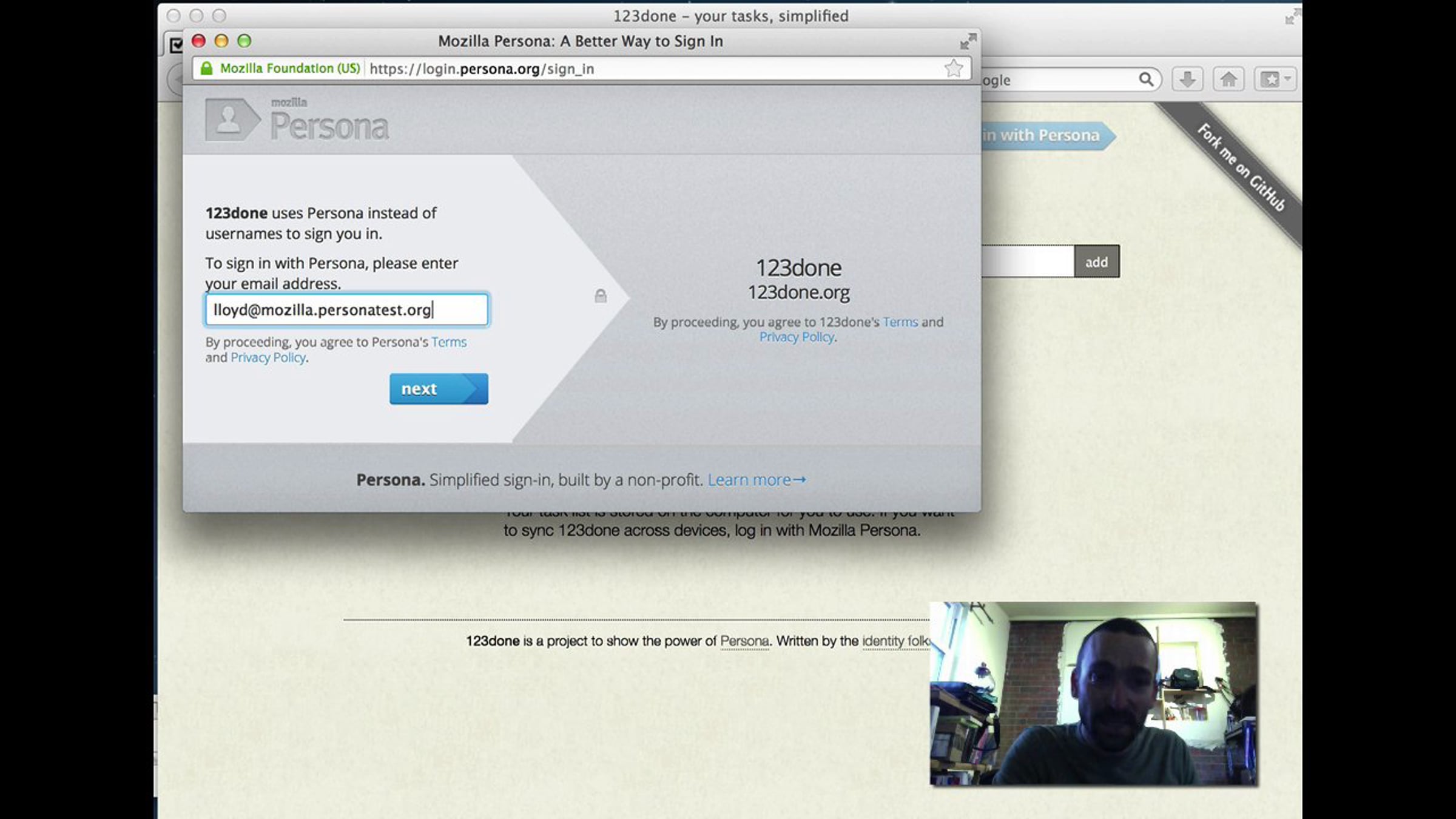Open Persona's Terms link
Screen dimensions: 1456x819
coord(449,342)
